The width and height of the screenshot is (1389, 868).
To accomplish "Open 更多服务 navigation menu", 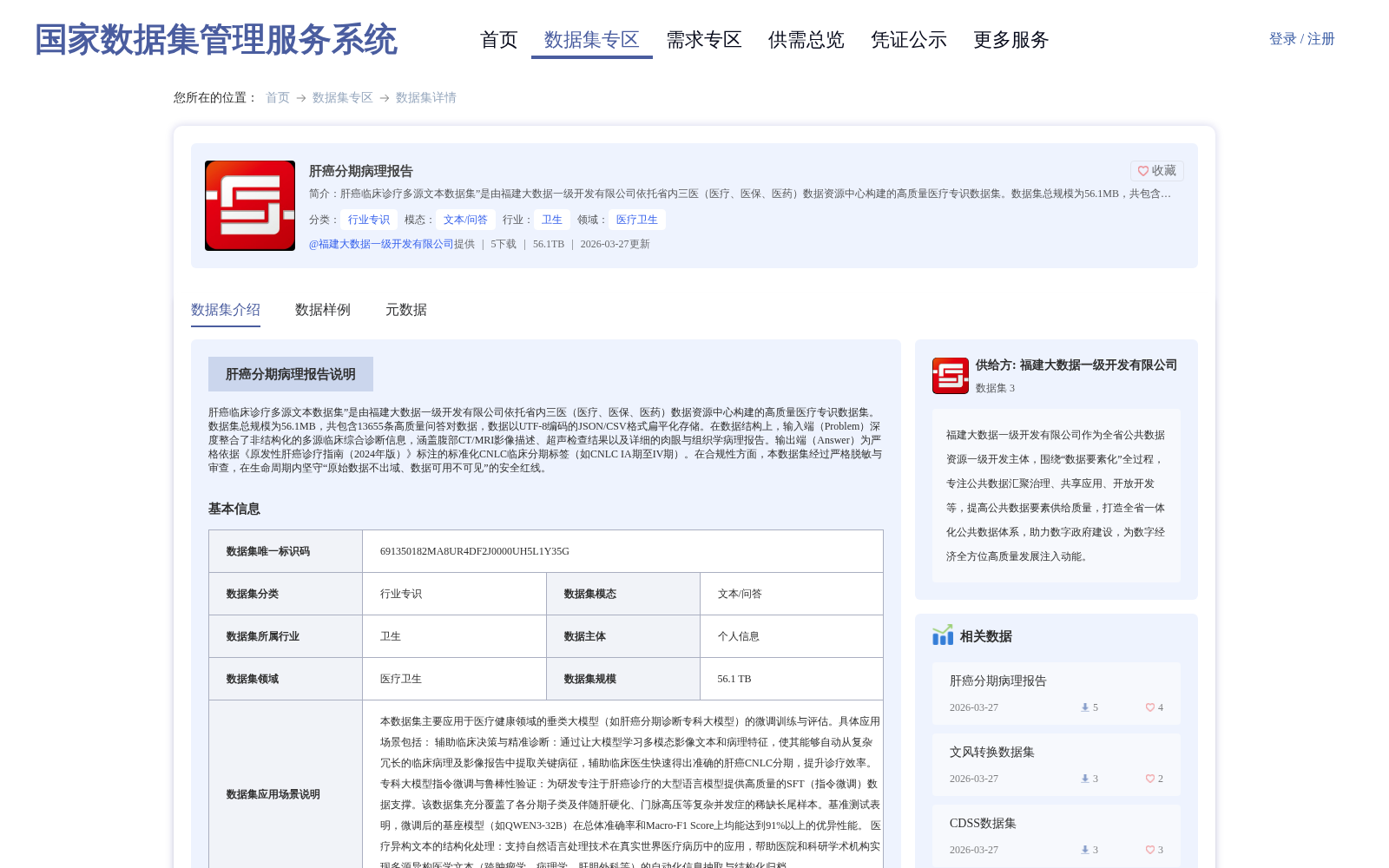I will (x=1011, y=40).
